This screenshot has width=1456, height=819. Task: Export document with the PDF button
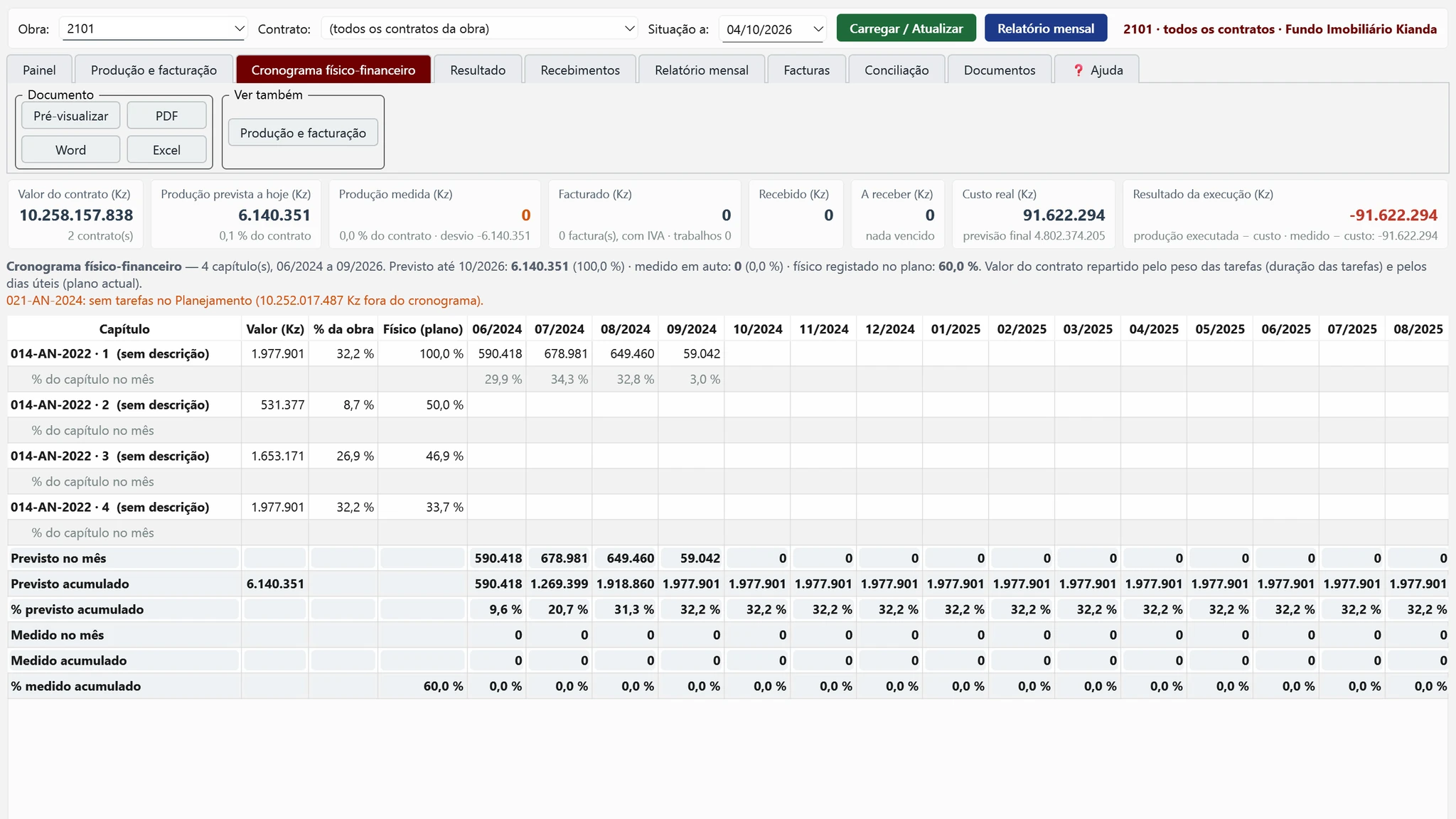(x=167, y=116)
